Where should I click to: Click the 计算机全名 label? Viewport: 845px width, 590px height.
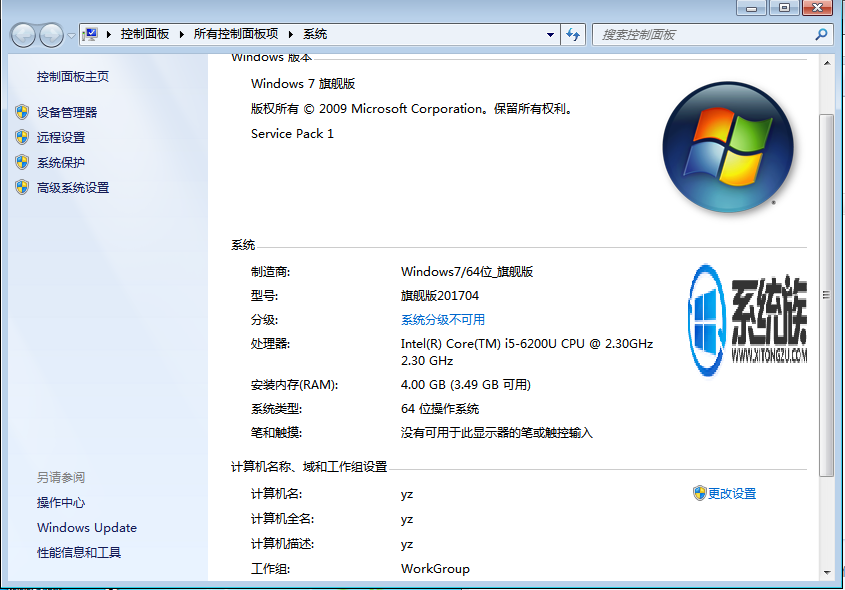[282, 519]
